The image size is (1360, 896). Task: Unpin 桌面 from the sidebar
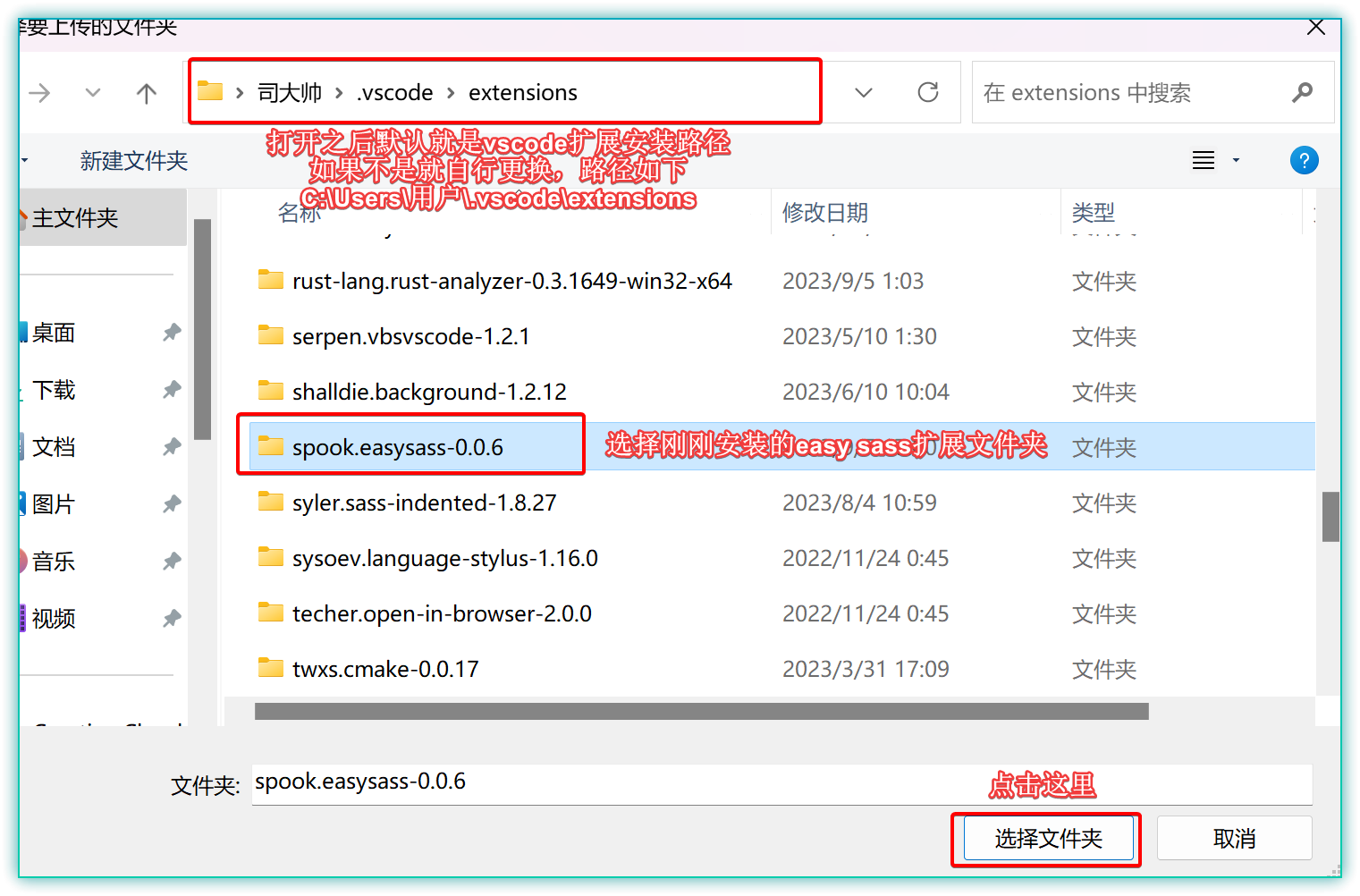[172, 333]
